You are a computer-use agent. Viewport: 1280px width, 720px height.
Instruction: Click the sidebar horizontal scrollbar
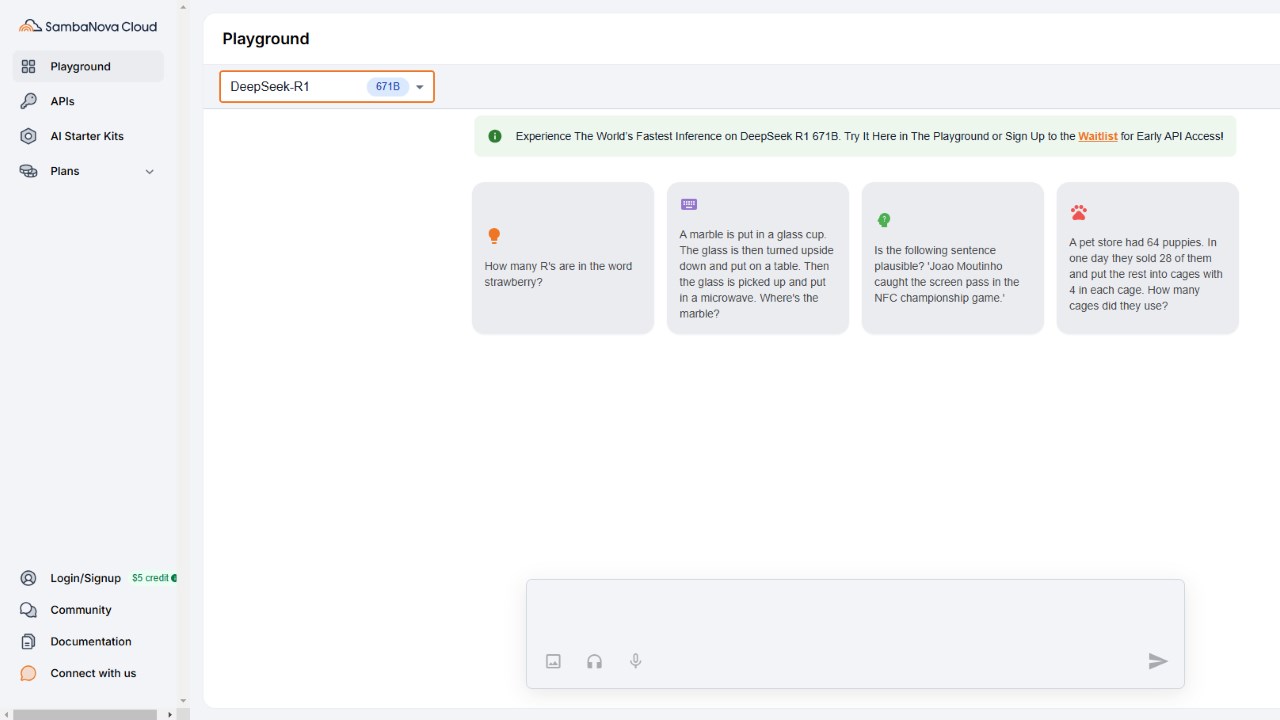(x=85, y=715)
